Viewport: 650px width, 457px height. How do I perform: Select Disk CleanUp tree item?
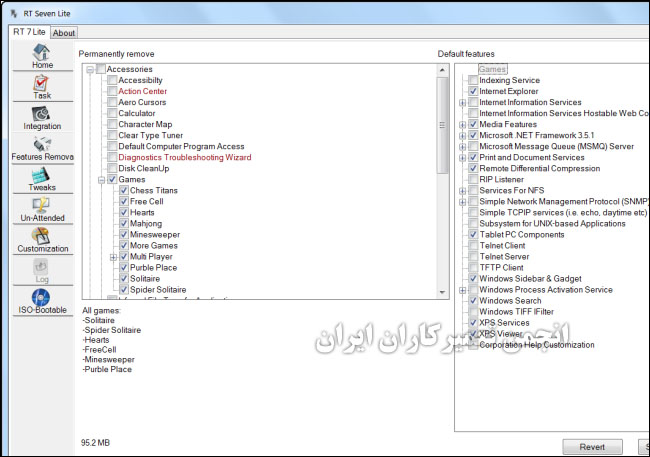(x=143, y=168)
